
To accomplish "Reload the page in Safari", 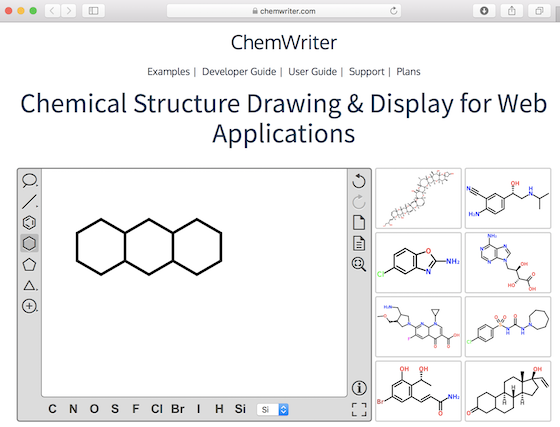I will 394,11.
